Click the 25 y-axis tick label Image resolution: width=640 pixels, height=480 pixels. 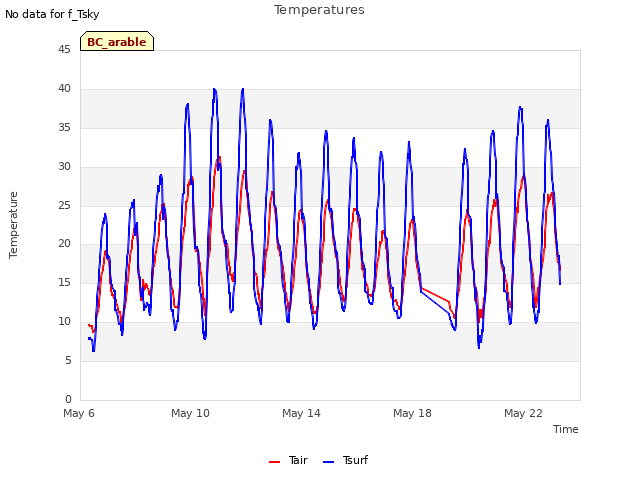coord(64,205)
